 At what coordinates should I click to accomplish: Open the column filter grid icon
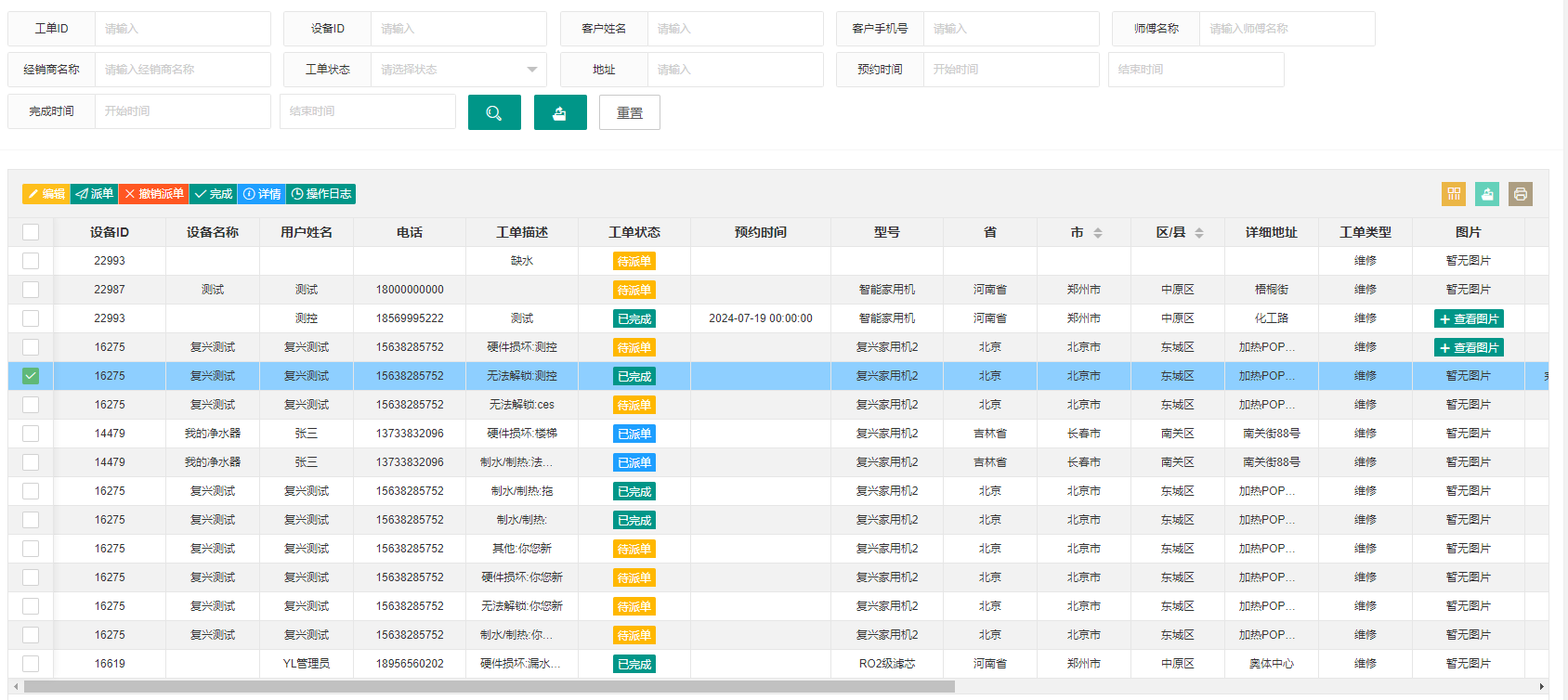pyautogui.click(x=1454, y=194)
